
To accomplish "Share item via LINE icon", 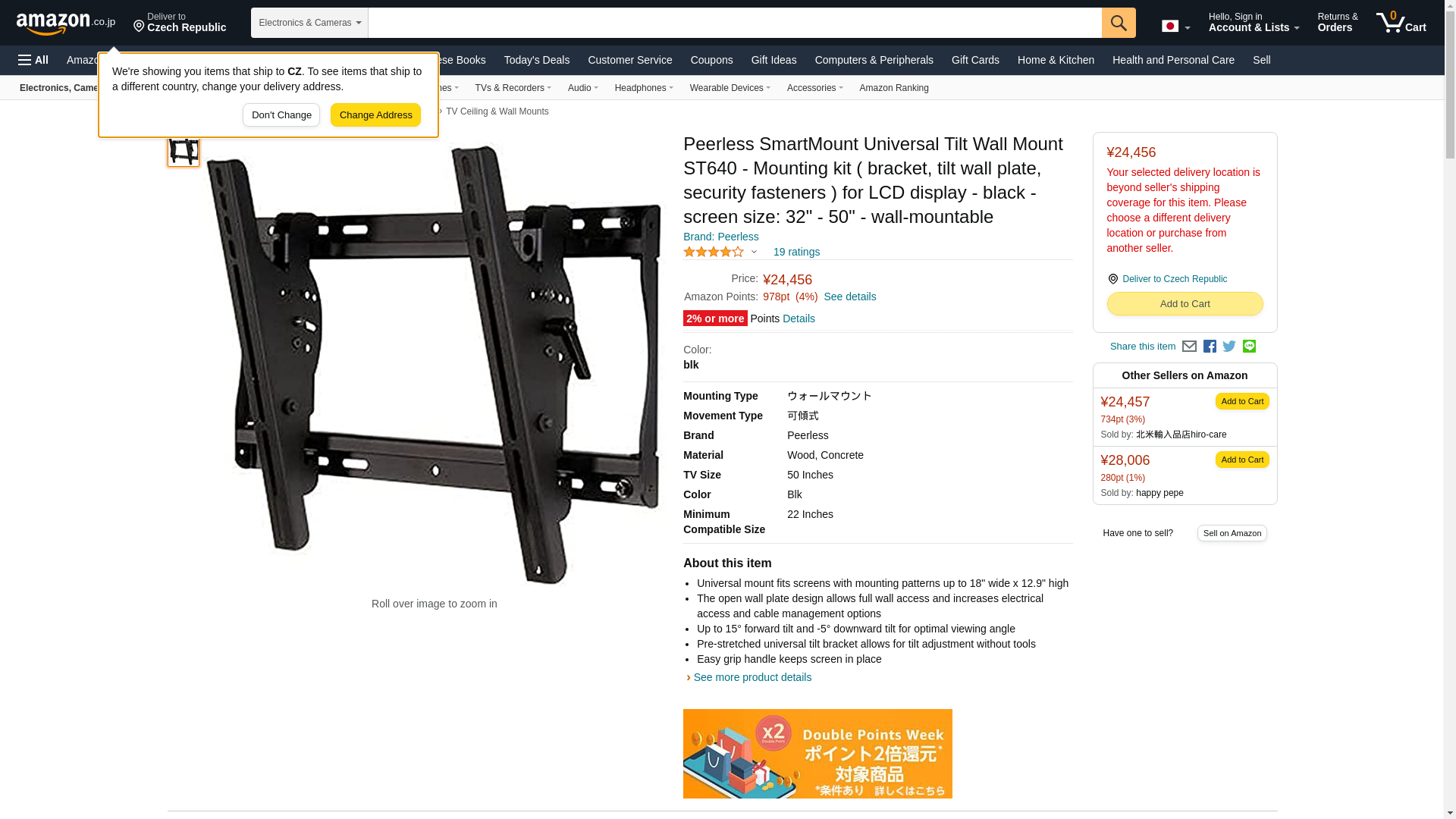I will point(1249,347).
